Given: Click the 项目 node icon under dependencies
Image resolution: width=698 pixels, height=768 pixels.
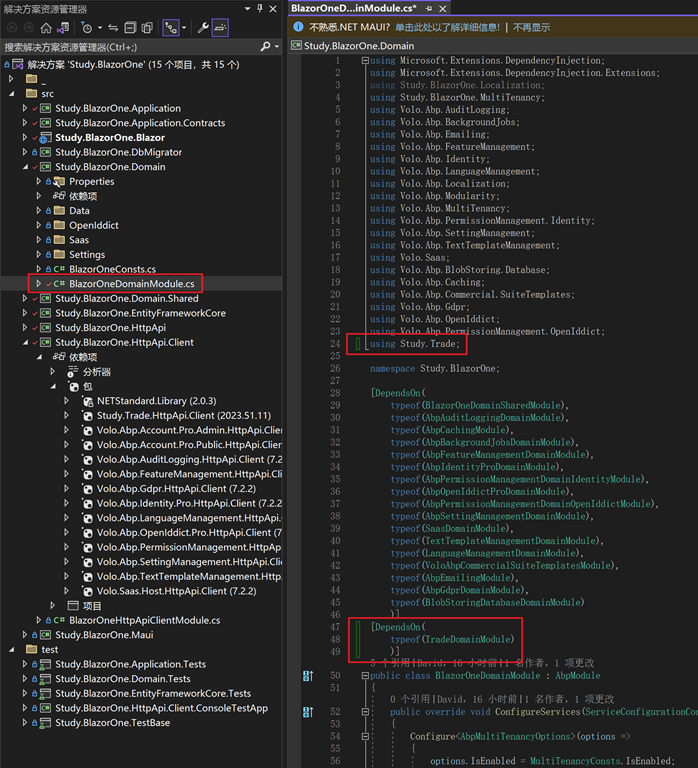Looking at the screenshot, I should pos(73,606).
